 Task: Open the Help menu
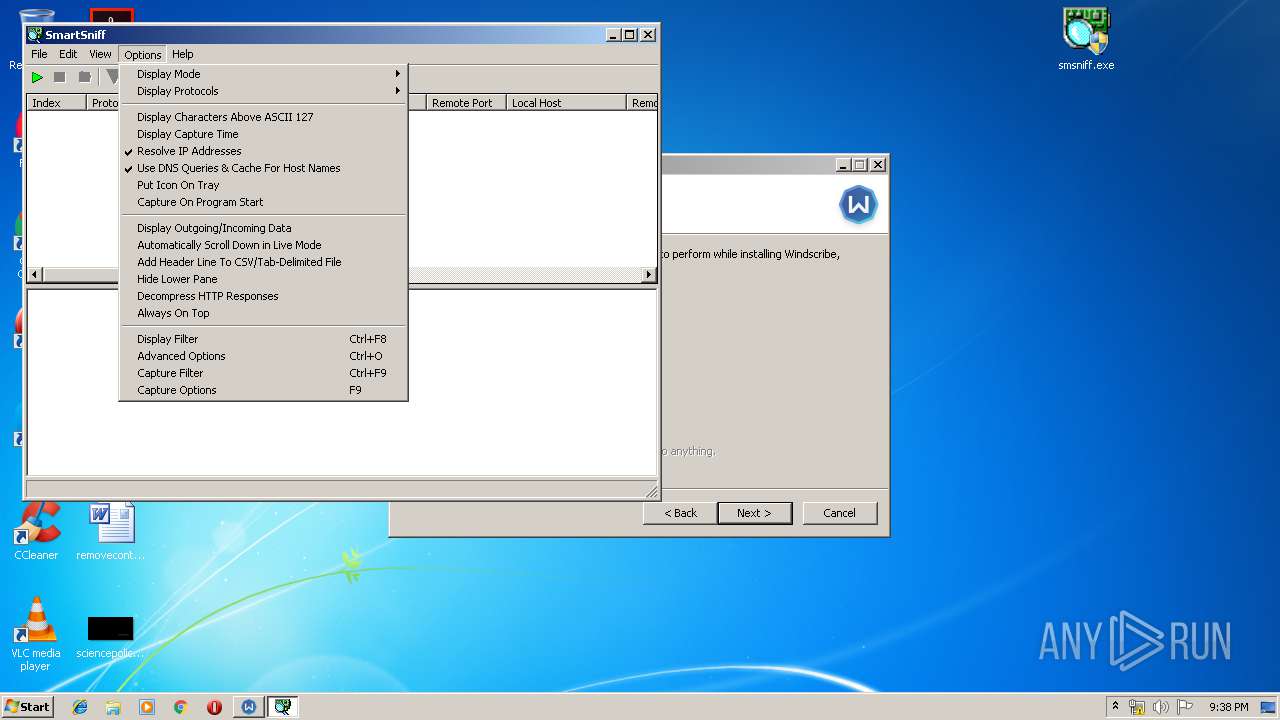point(182,54)
